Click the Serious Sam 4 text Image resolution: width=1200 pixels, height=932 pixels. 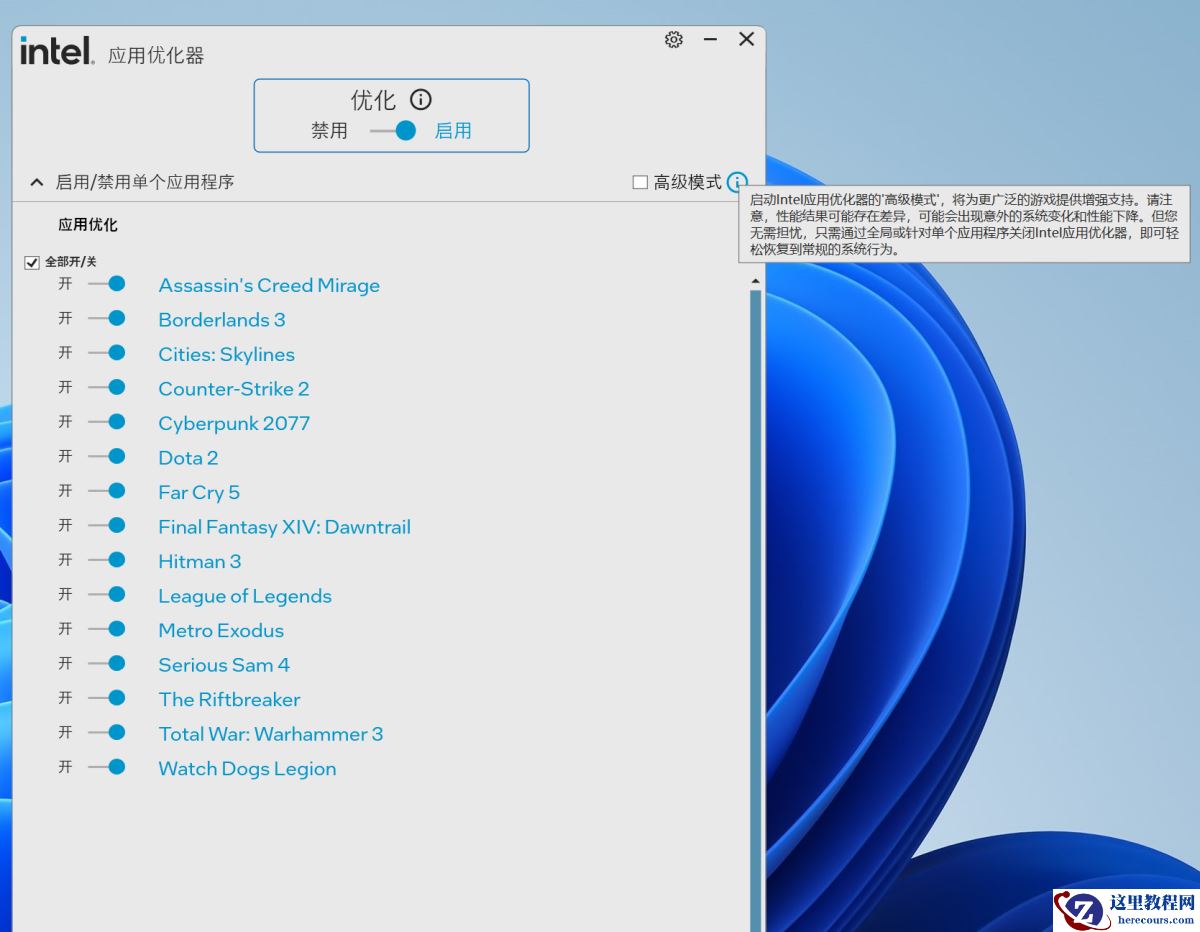point(224,665)
